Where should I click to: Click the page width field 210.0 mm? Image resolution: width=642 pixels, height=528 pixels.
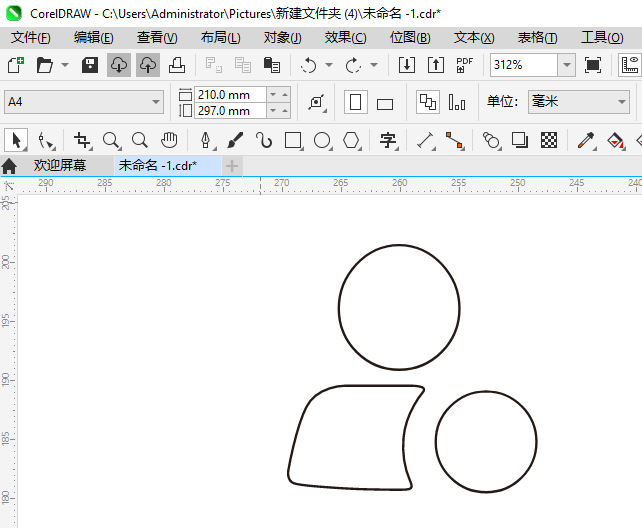(231, 95)
